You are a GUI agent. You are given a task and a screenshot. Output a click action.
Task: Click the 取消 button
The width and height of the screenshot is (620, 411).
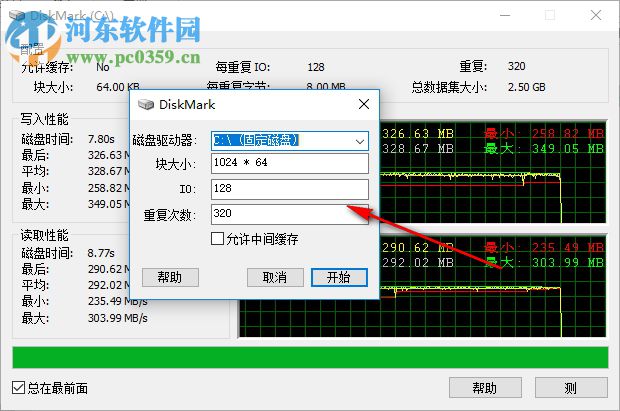pos(275,277)
